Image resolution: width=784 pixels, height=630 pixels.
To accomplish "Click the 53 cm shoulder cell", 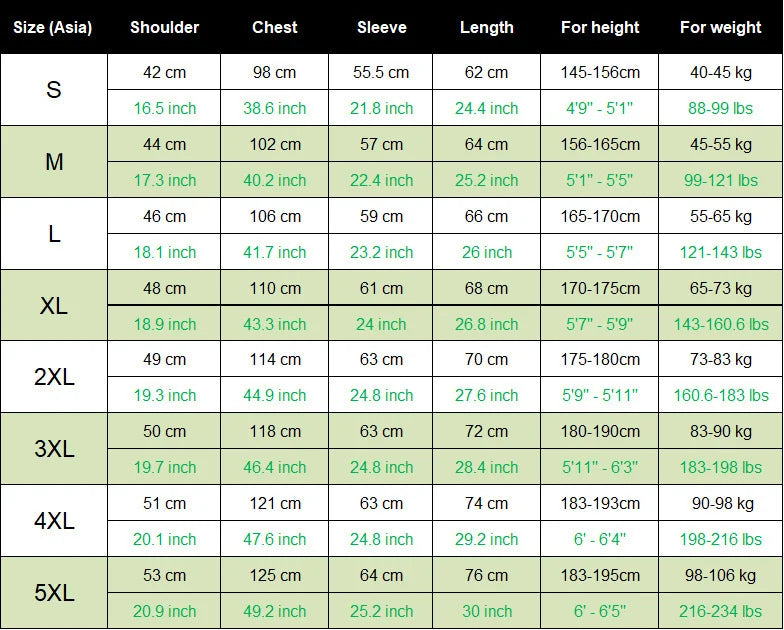I will (164, 575).
